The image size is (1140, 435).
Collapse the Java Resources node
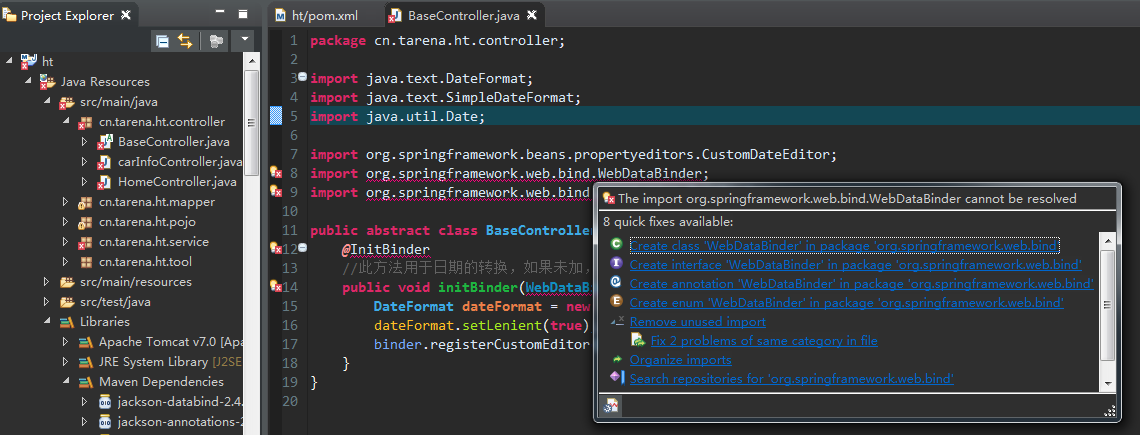[28, 81]
